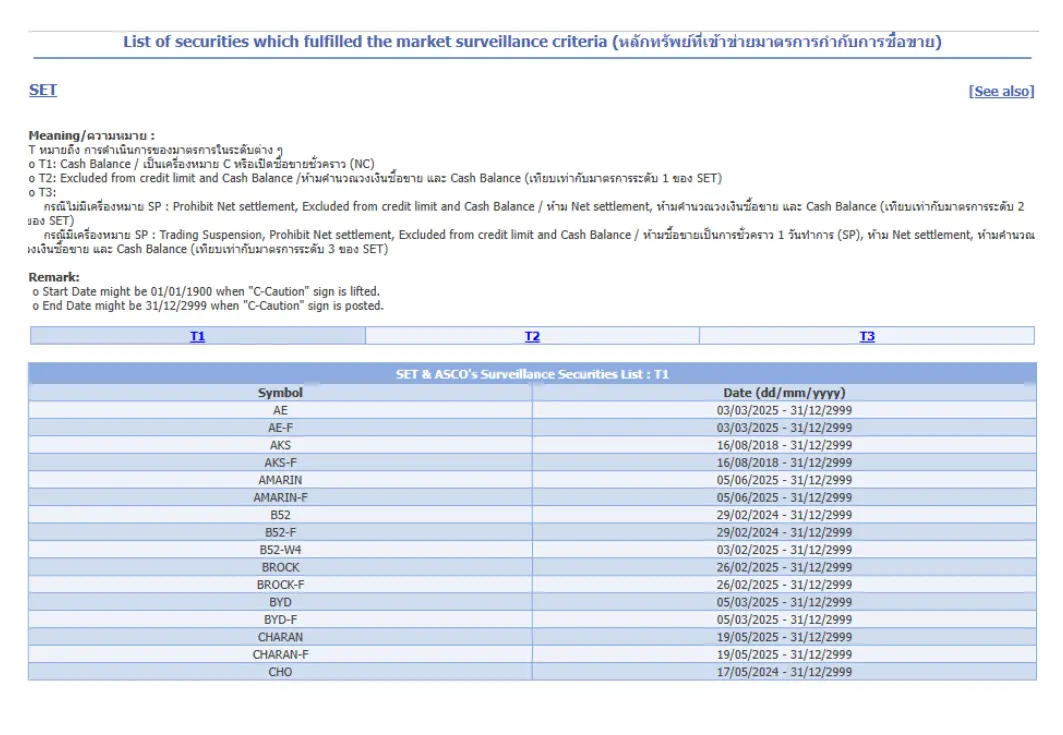Image resolution: width=1063 pixels, height=735 pixels.
Task: Click the Surveillance Securities List T1 table title
Action: (x=532, y=374)
